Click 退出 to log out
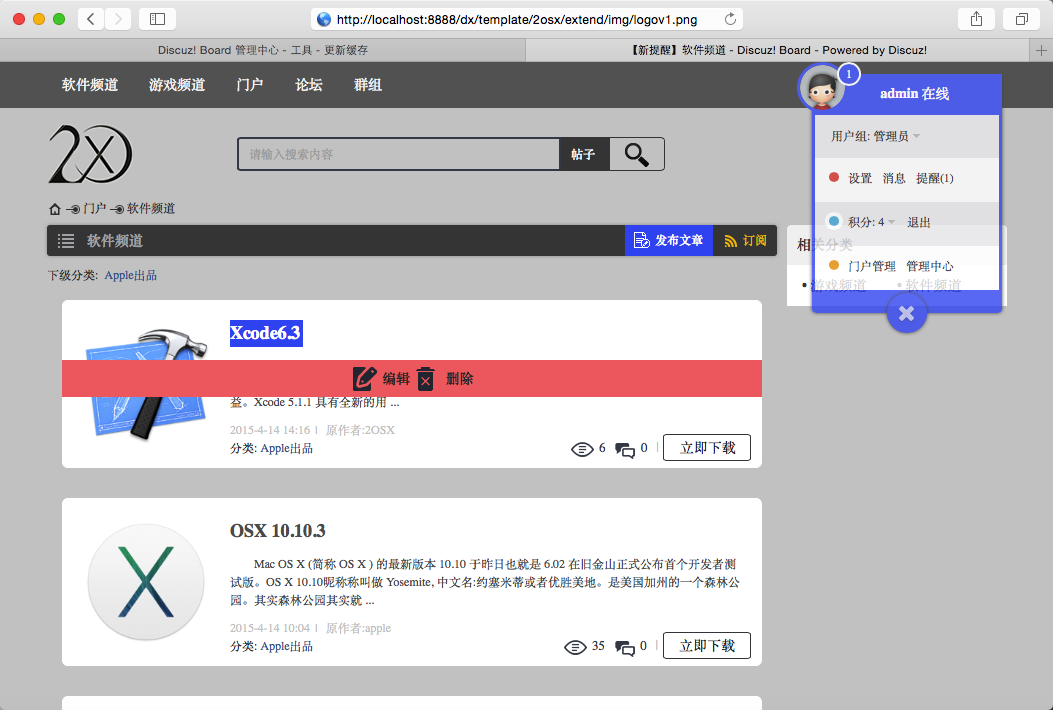The height and width of the screenshot is (710, 1053). pyautogui.click(x=919, y=222)
